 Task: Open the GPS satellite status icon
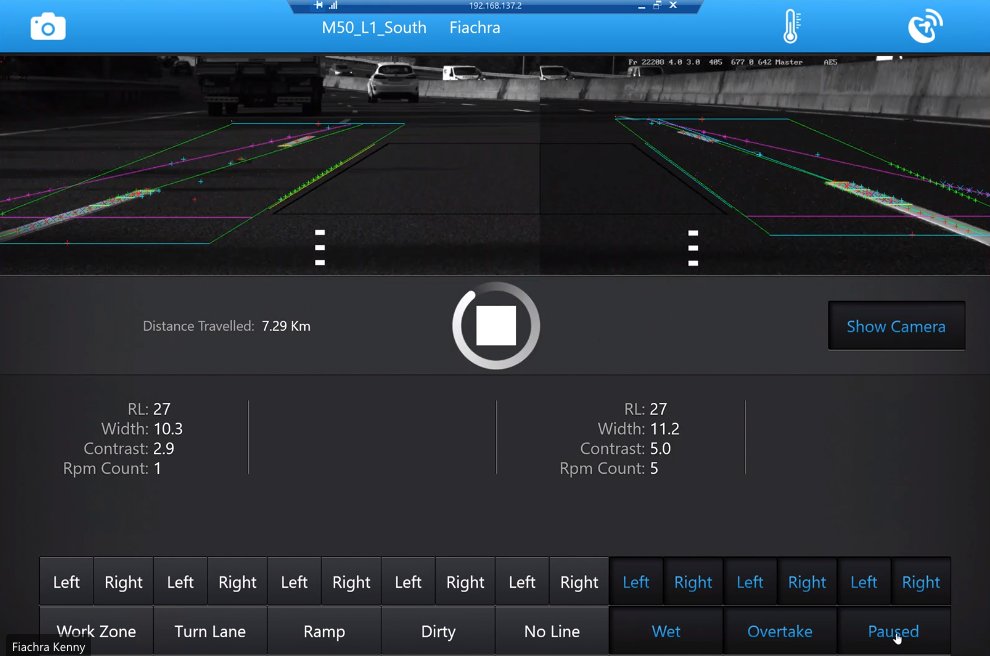[x=925, y=27]
